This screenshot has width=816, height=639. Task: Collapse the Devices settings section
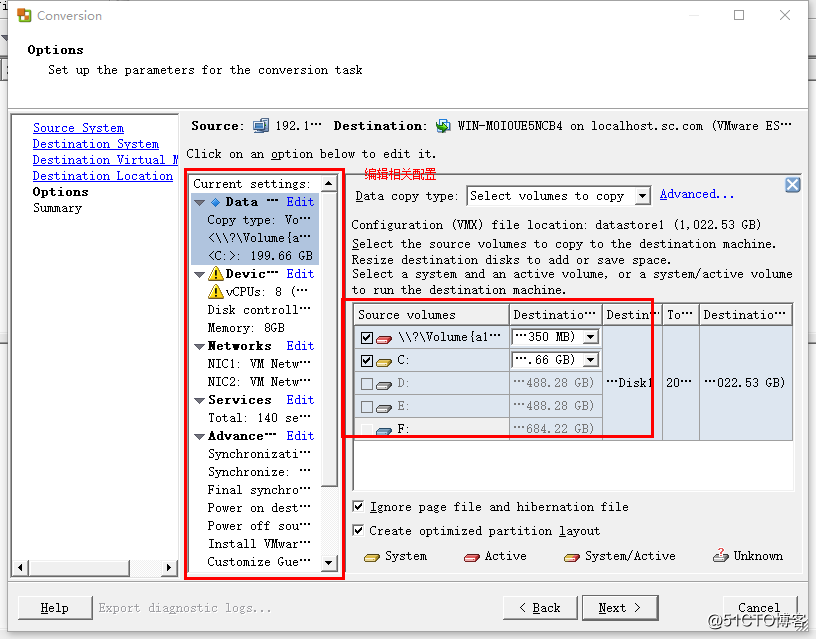pos(199,274)
